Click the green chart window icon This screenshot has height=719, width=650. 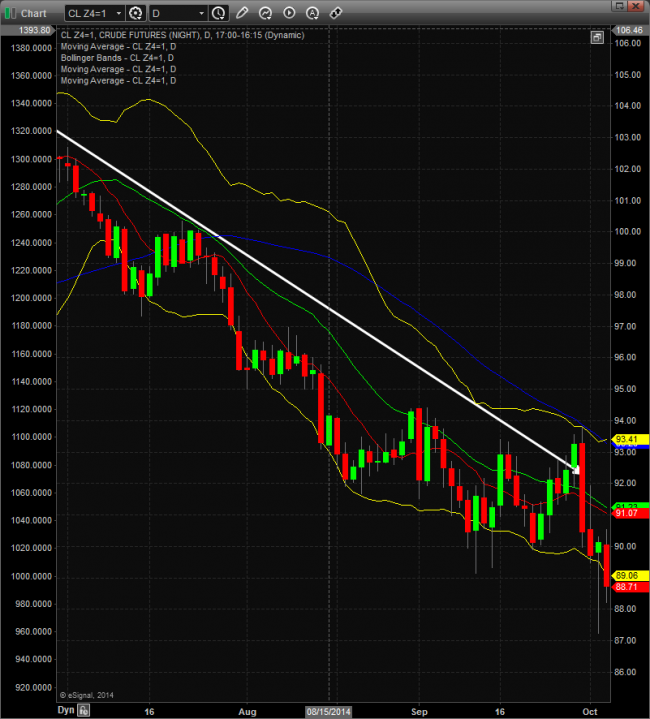(10, 13)
